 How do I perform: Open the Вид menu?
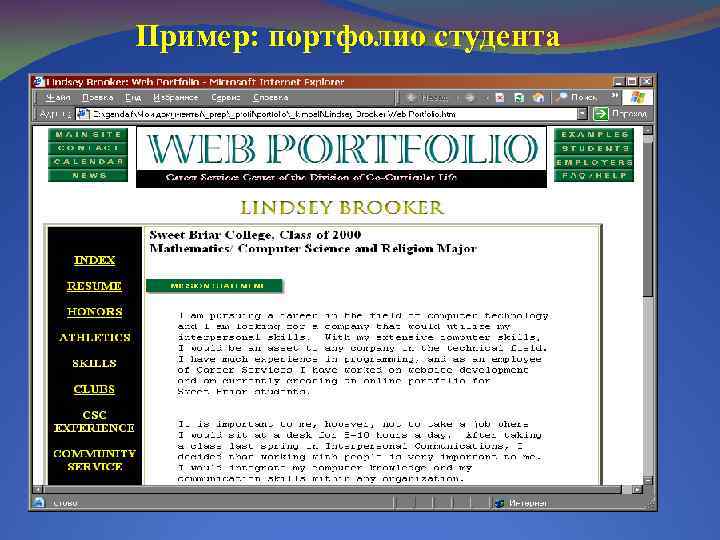pyautogui.click(x=133, y=98)
